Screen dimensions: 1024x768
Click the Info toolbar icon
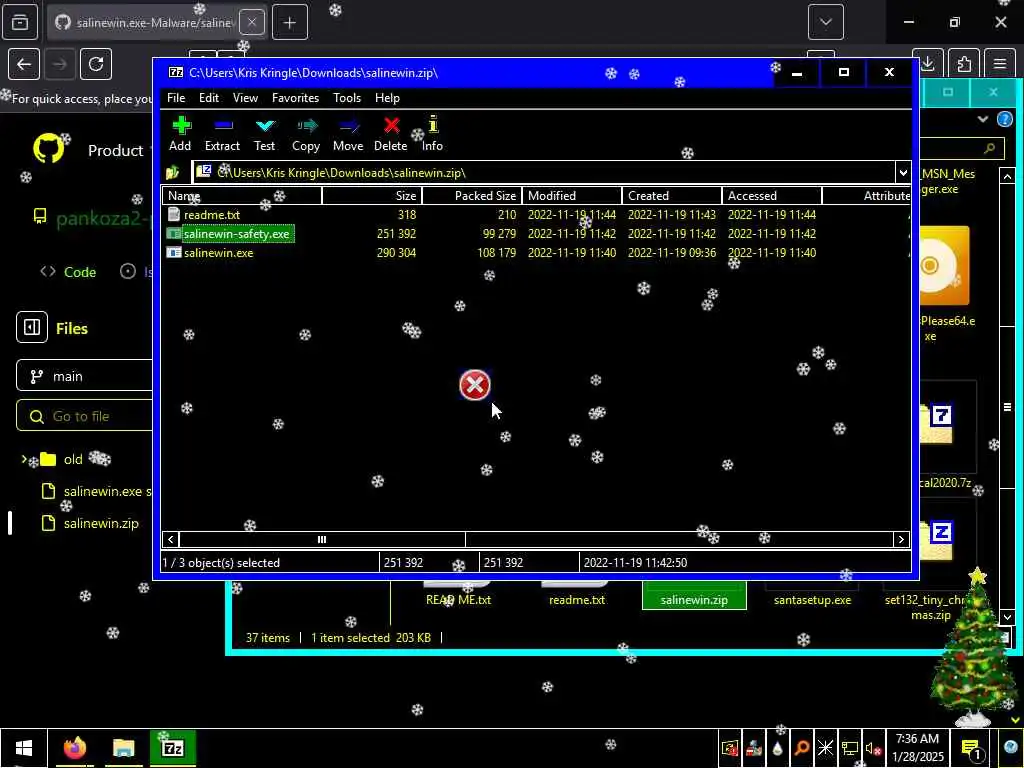[432, 134]
